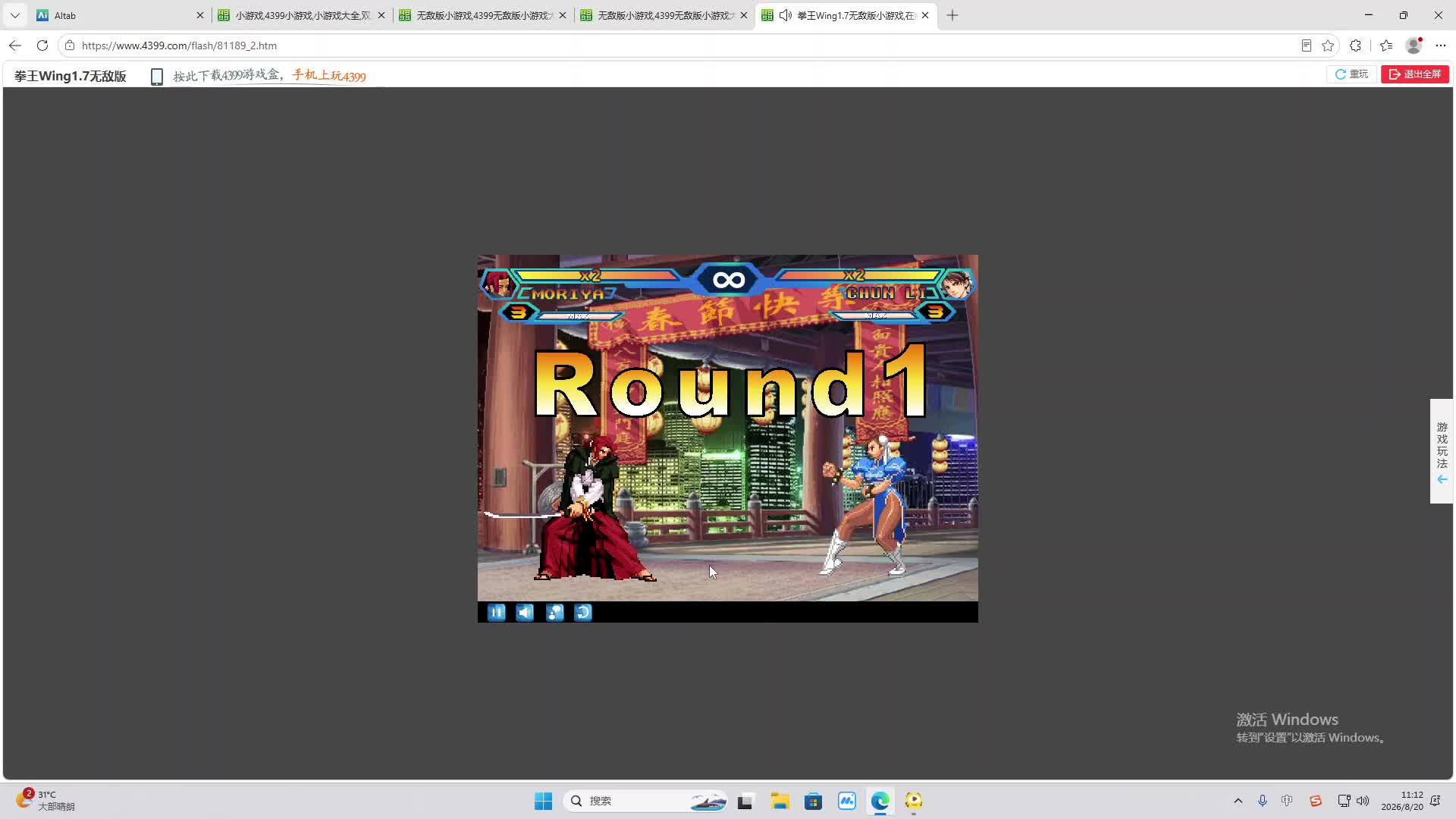Open the notification center bell icon
Image resolution: width=1456 pixels, height=819 pixels.
point(1436,801)
